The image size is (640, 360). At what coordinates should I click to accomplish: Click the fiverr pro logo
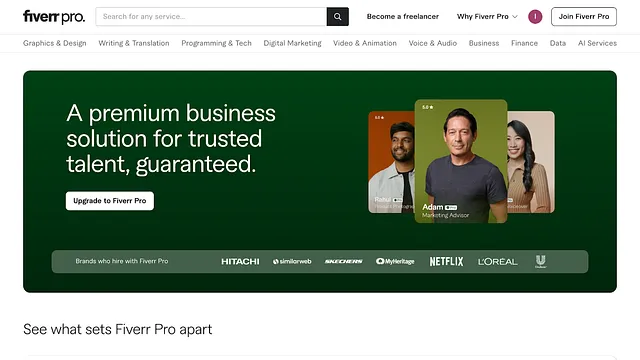(x=54, y=17)
